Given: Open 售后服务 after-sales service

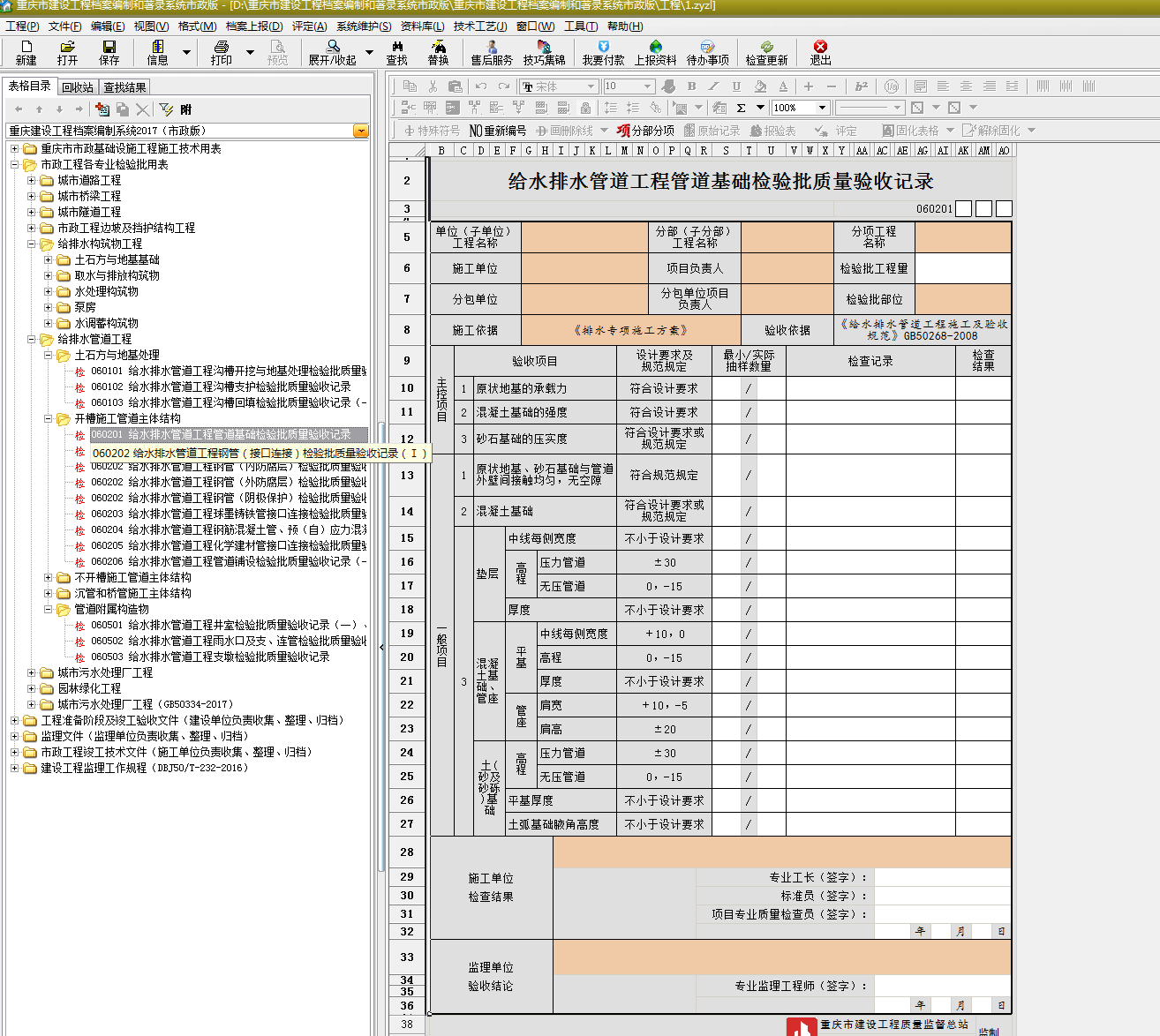Looking at the screenshot, I should click(x=492, y=53).
